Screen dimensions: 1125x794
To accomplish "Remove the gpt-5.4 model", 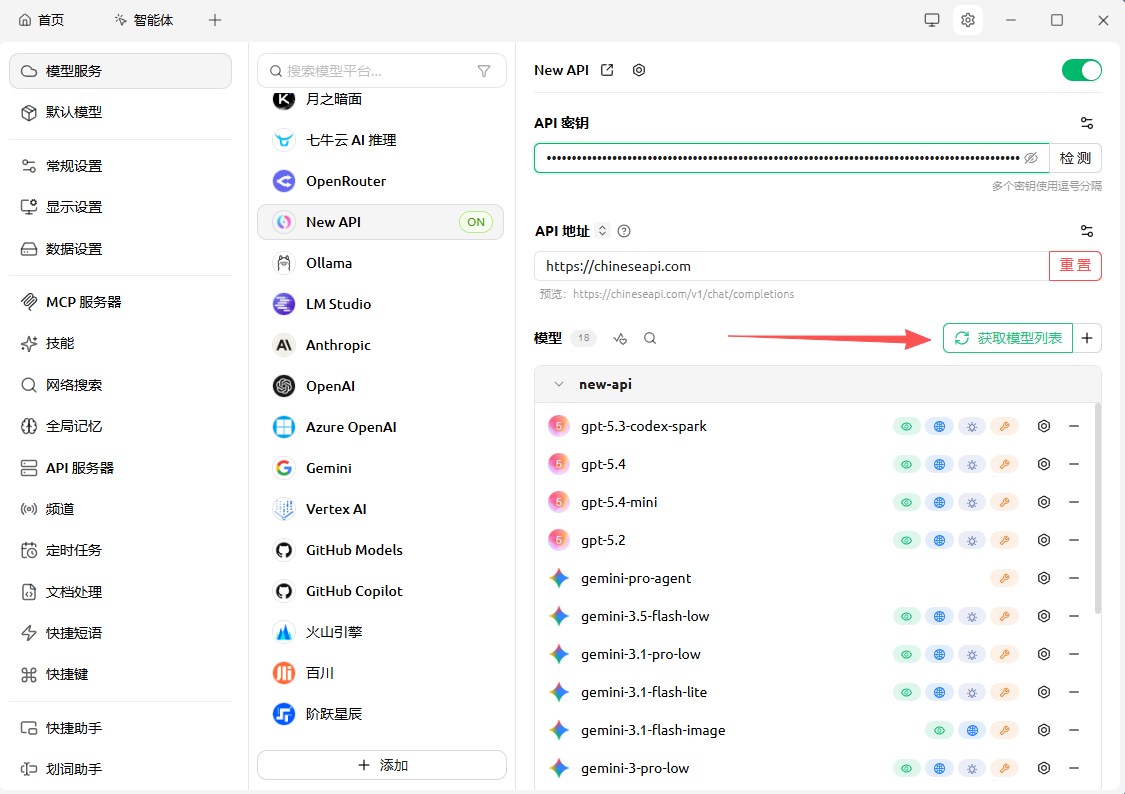I will coord(1074,464).
